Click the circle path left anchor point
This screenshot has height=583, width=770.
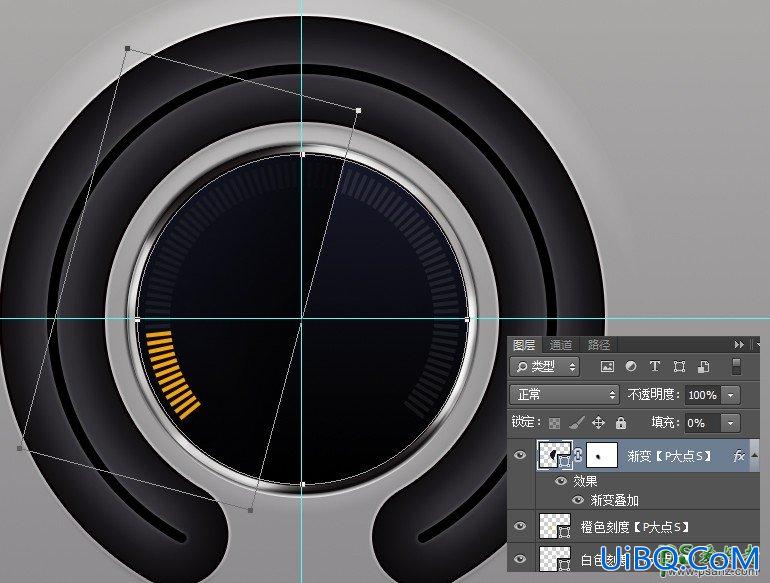pos(137,319)
